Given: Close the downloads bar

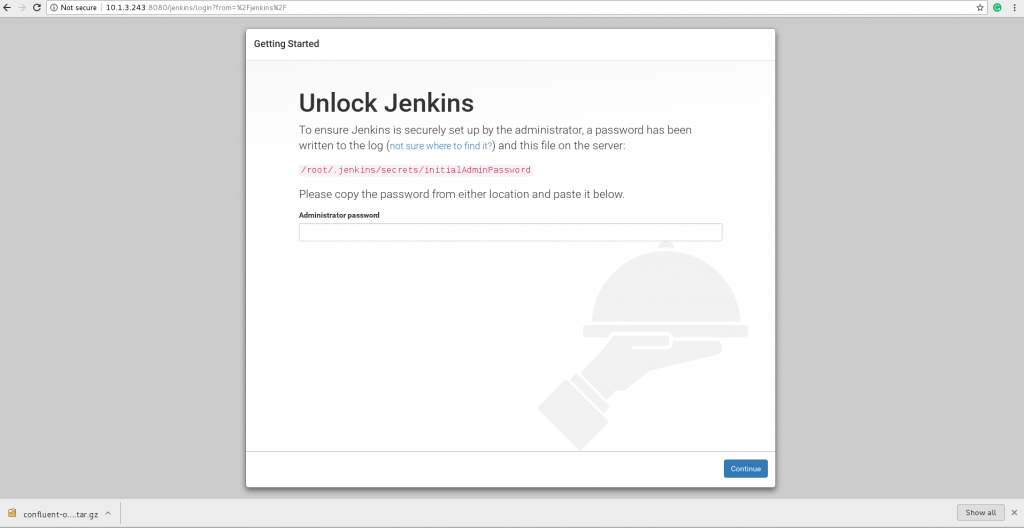Looking at the screenshot, I should pos(1014,513).
